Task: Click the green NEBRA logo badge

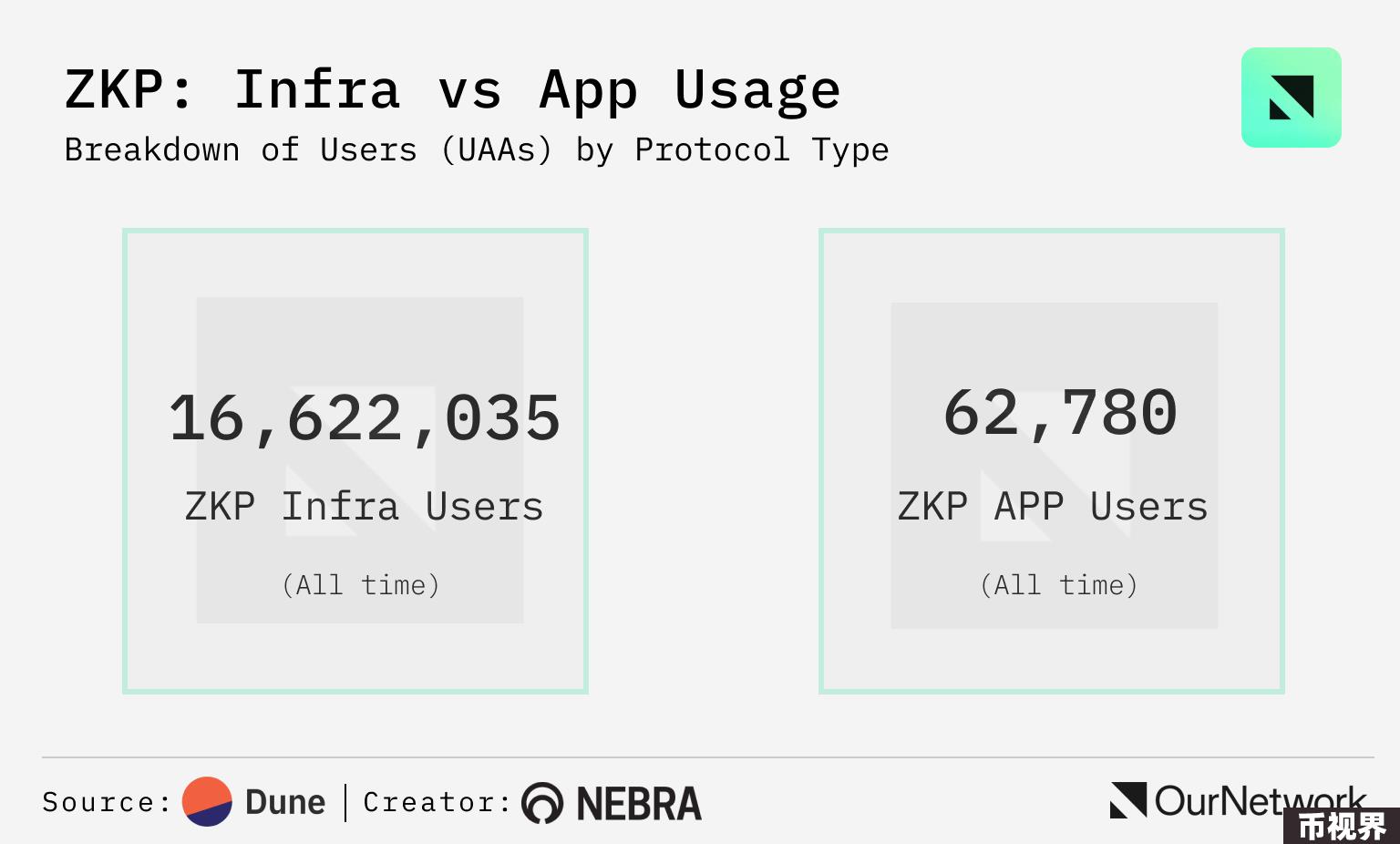Action: 1291,98
